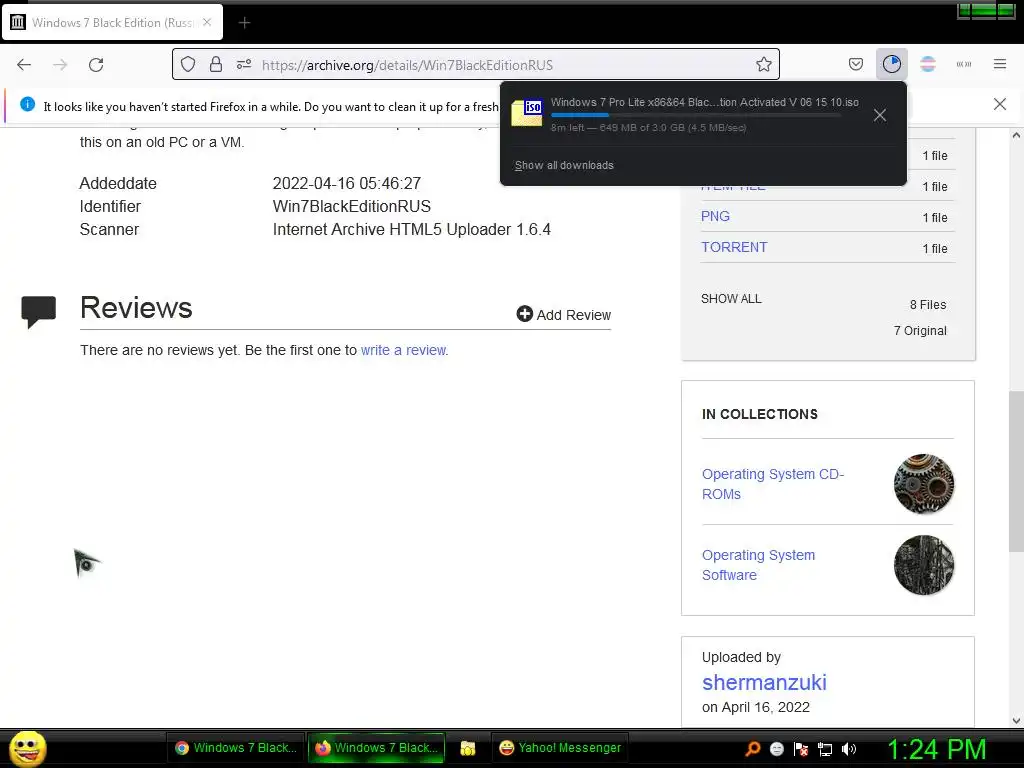Go back to the previous page

(24, 65)
